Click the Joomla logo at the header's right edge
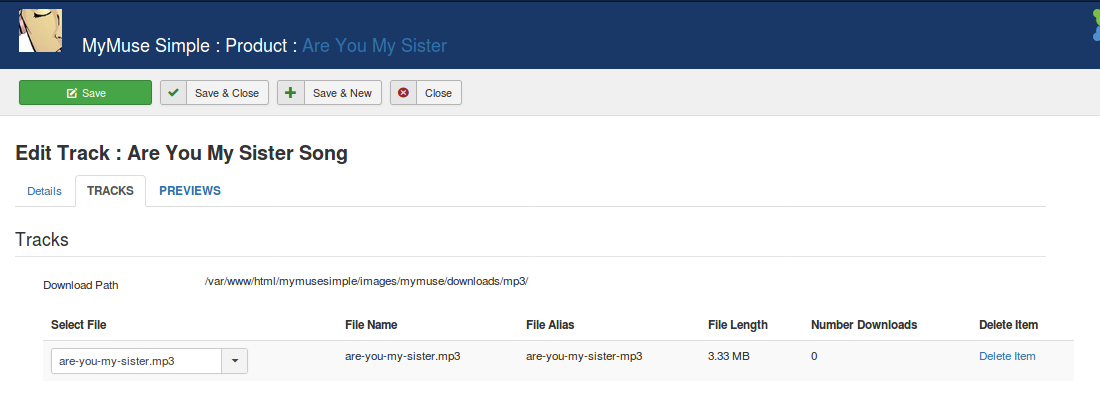Image resolution: width=1100 pixels, height=412 pixels. click(x=1094, y=27)
